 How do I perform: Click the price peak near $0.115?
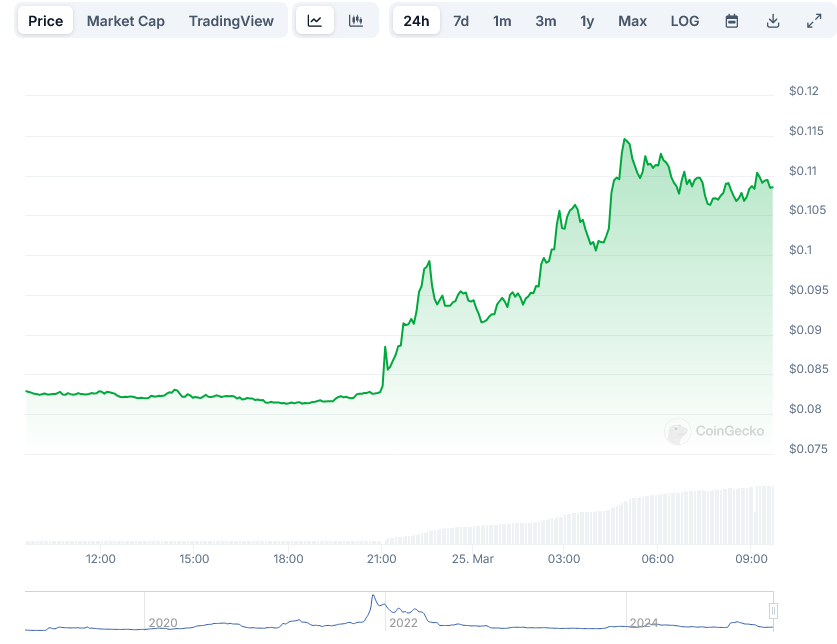(624, 140)
